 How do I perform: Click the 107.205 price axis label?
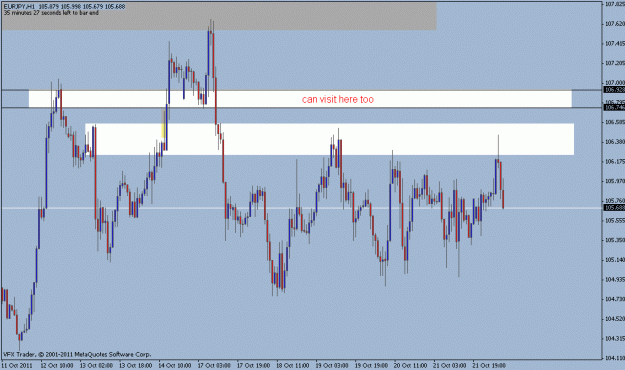(x=615, y=63)
